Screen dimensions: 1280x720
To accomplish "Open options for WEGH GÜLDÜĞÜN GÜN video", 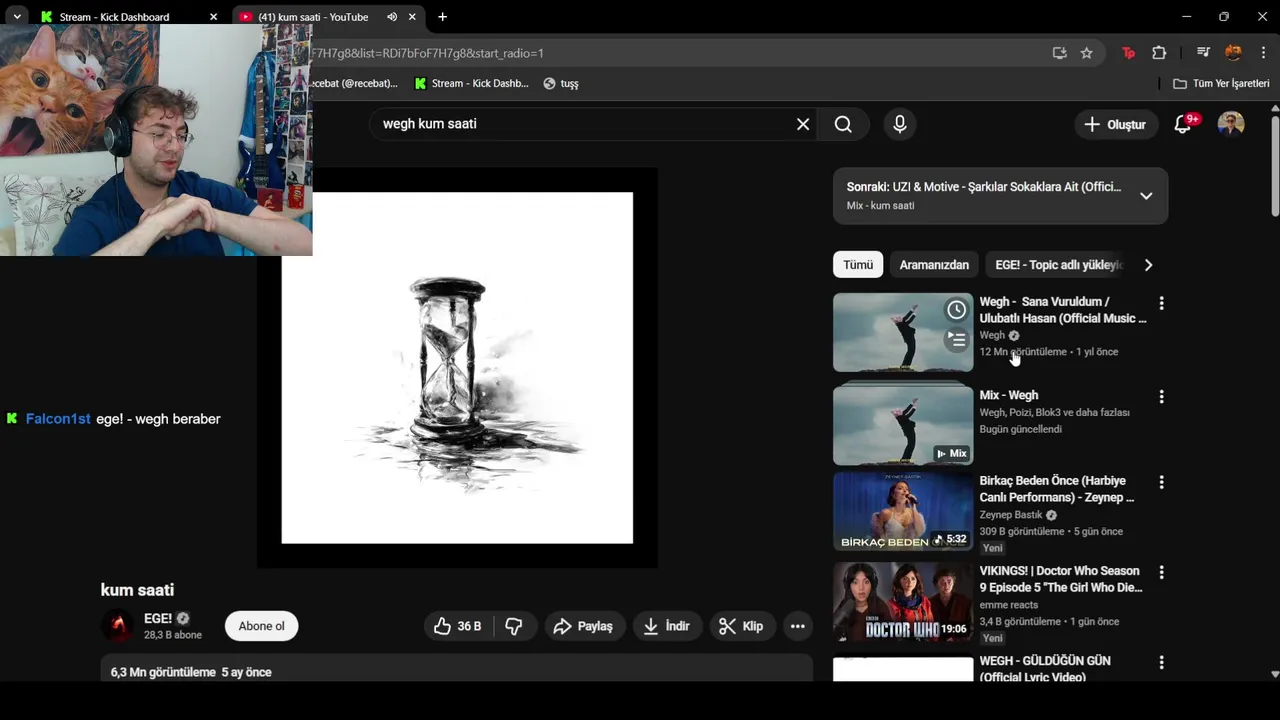I will [x=1161, y=663].
